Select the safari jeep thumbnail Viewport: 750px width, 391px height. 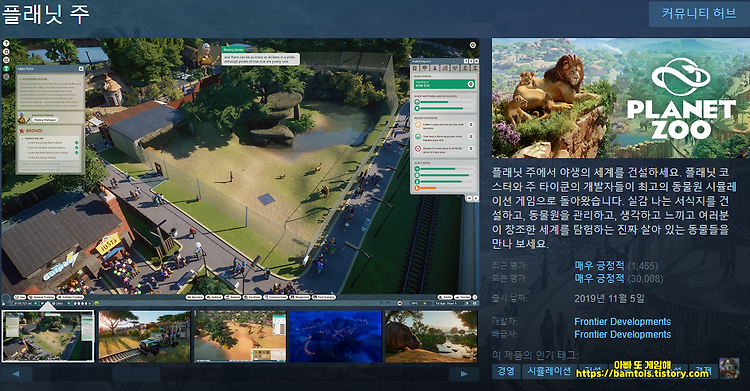click(x=144, y=336)
